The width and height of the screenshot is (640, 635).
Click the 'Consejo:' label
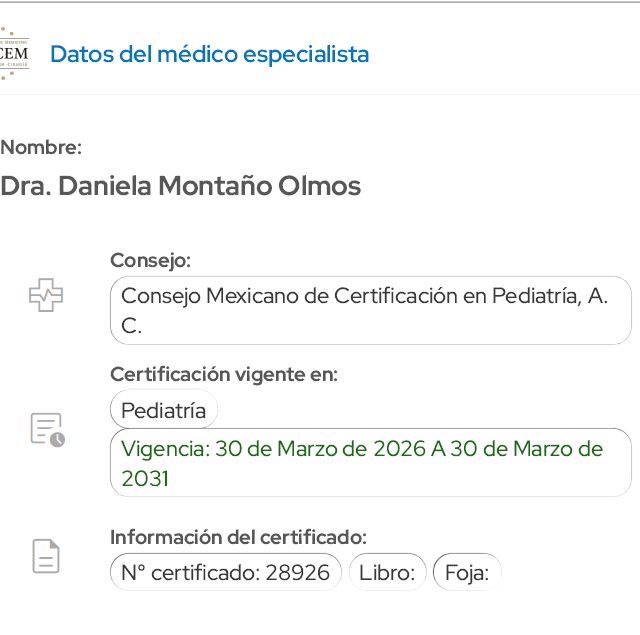pyautogui.click(x=151, y=260)
